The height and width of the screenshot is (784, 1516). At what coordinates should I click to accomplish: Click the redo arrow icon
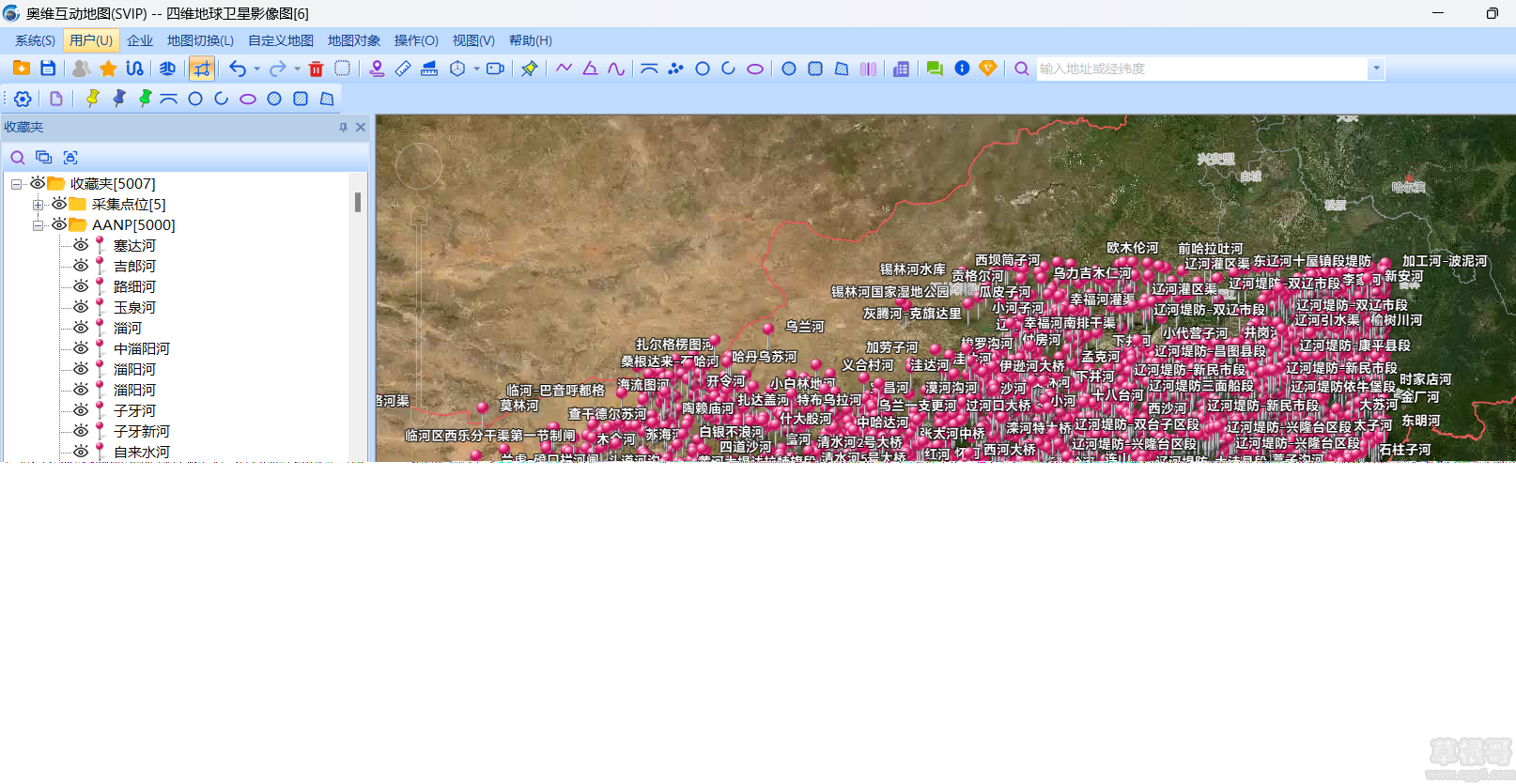point(277,69)
